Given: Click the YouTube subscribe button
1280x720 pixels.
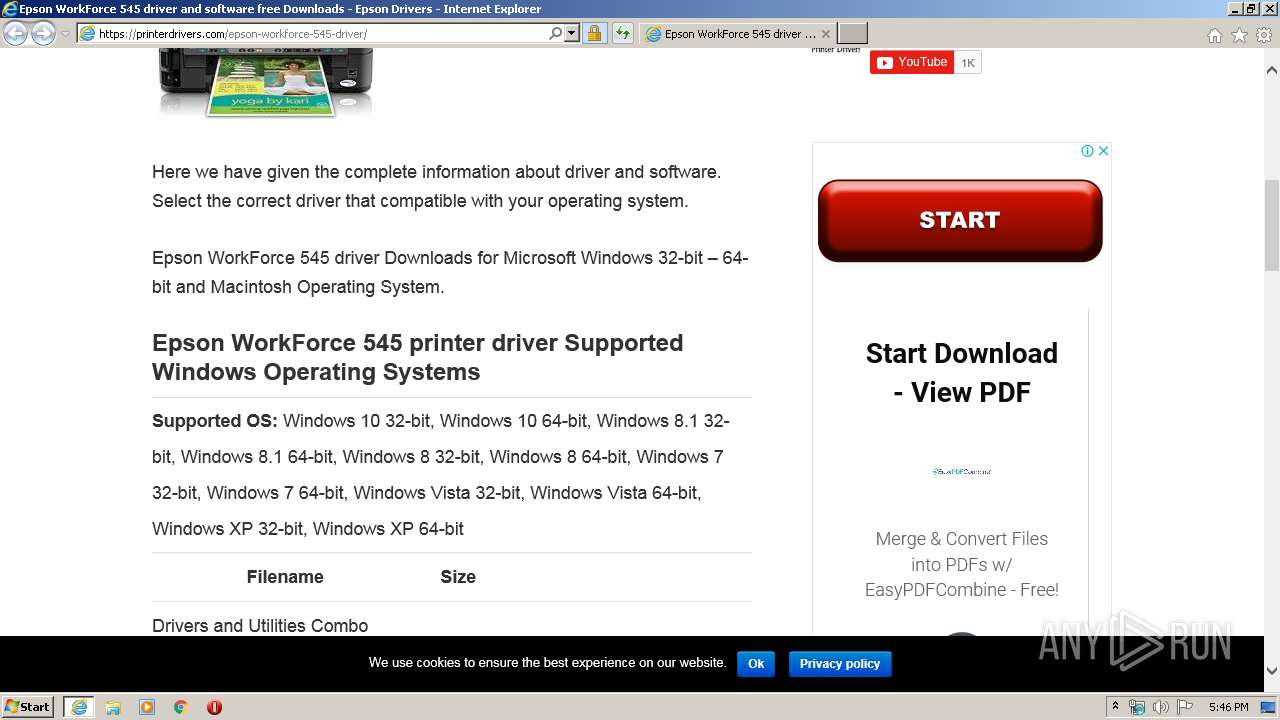Looking at the screenshot, I should pos(911,62).
